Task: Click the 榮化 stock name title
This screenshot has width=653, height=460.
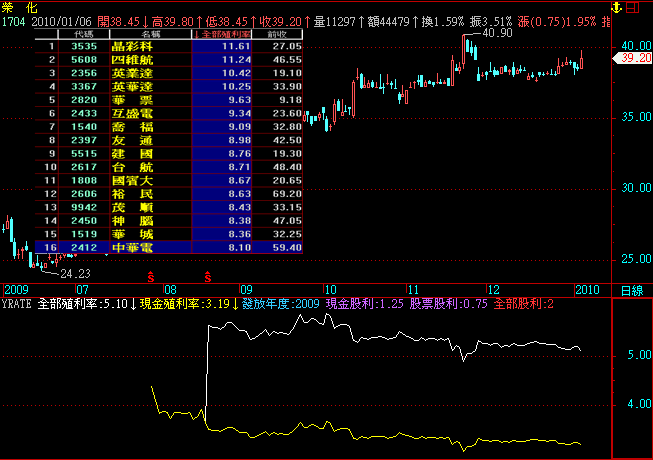Action: [20, 6]
